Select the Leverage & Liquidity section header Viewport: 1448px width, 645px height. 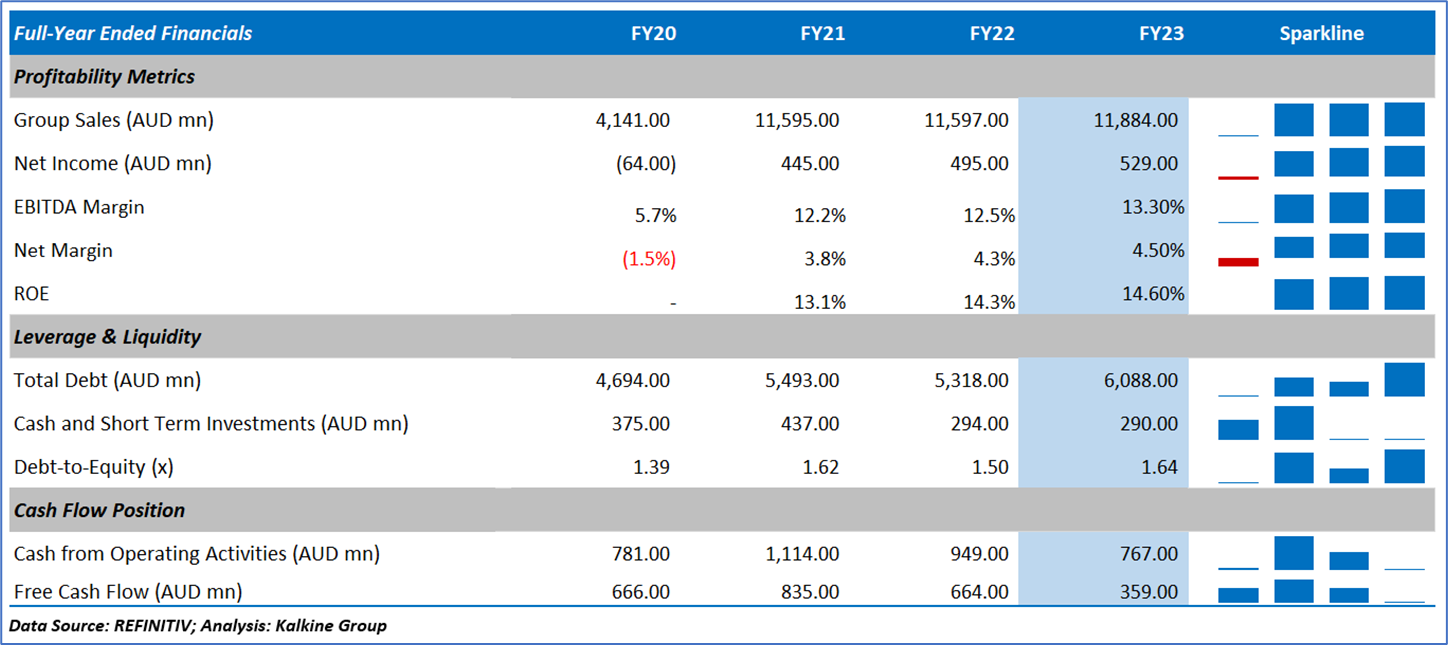107,337
